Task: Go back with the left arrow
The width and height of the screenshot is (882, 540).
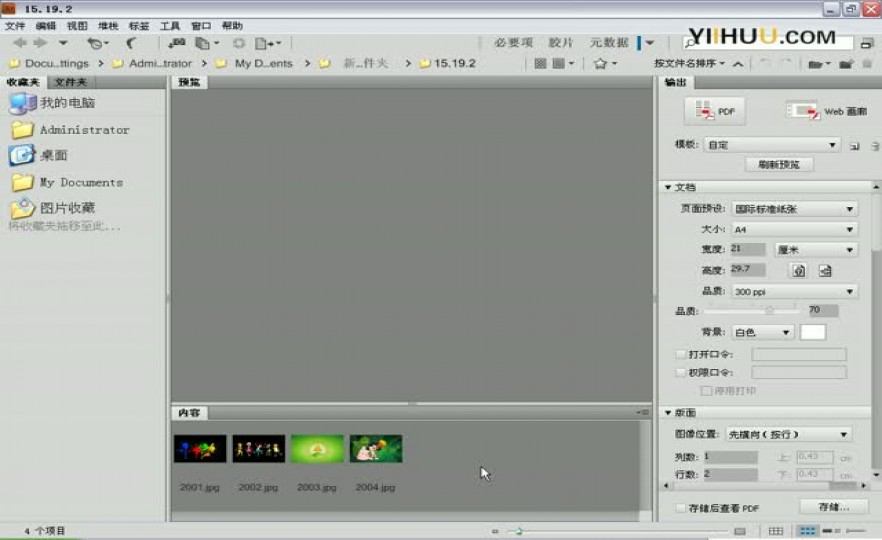Action: (19, 43)
